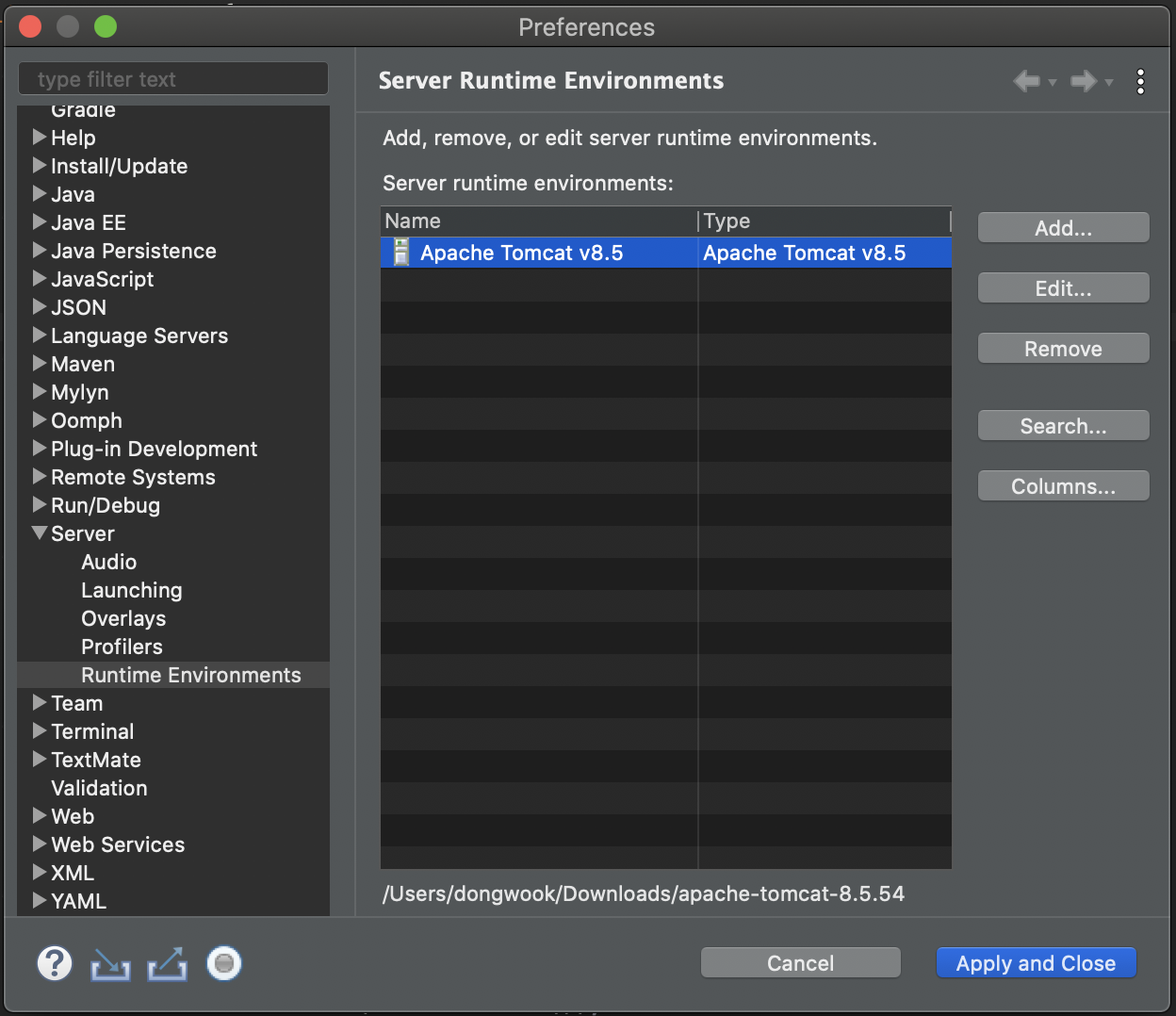Viewport: 1176px width, 1016px height.
Task: Select the Overlays preference page
Action: click(x=123, y=618)
